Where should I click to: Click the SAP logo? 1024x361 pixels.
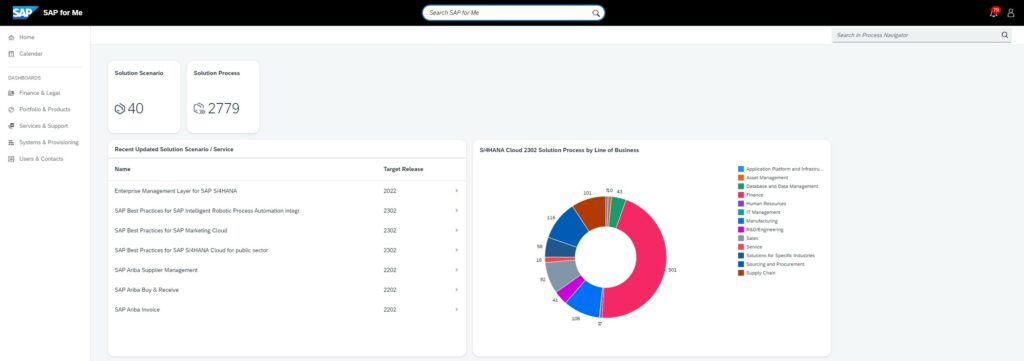(25, 12)
